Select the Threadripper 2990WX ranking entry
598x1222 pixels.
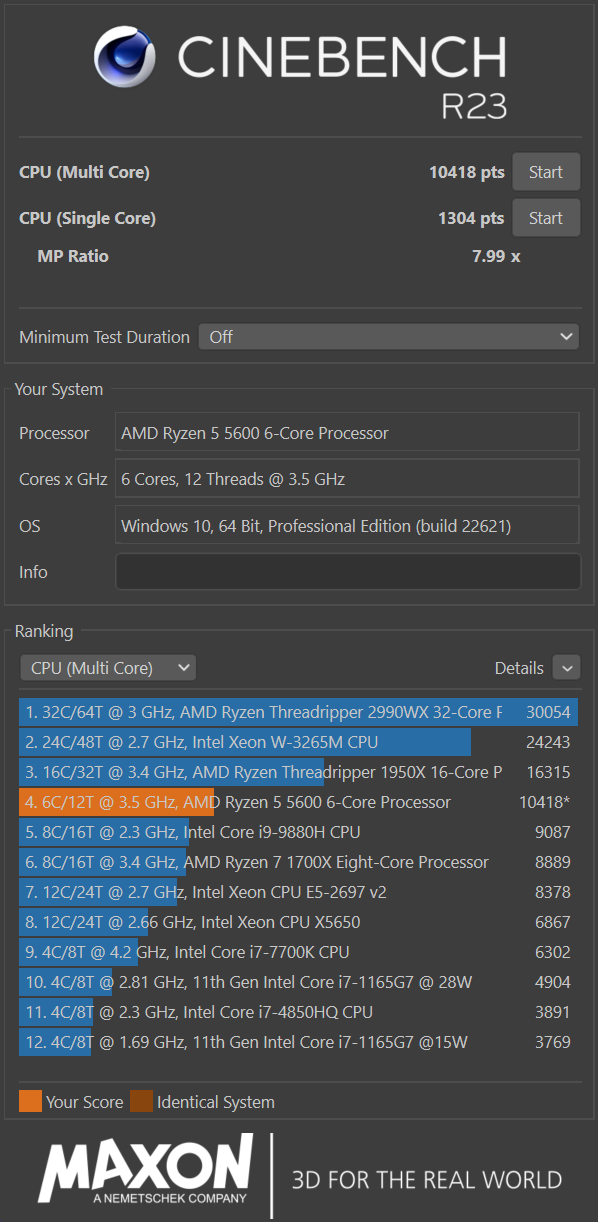[x=298, y=712]
